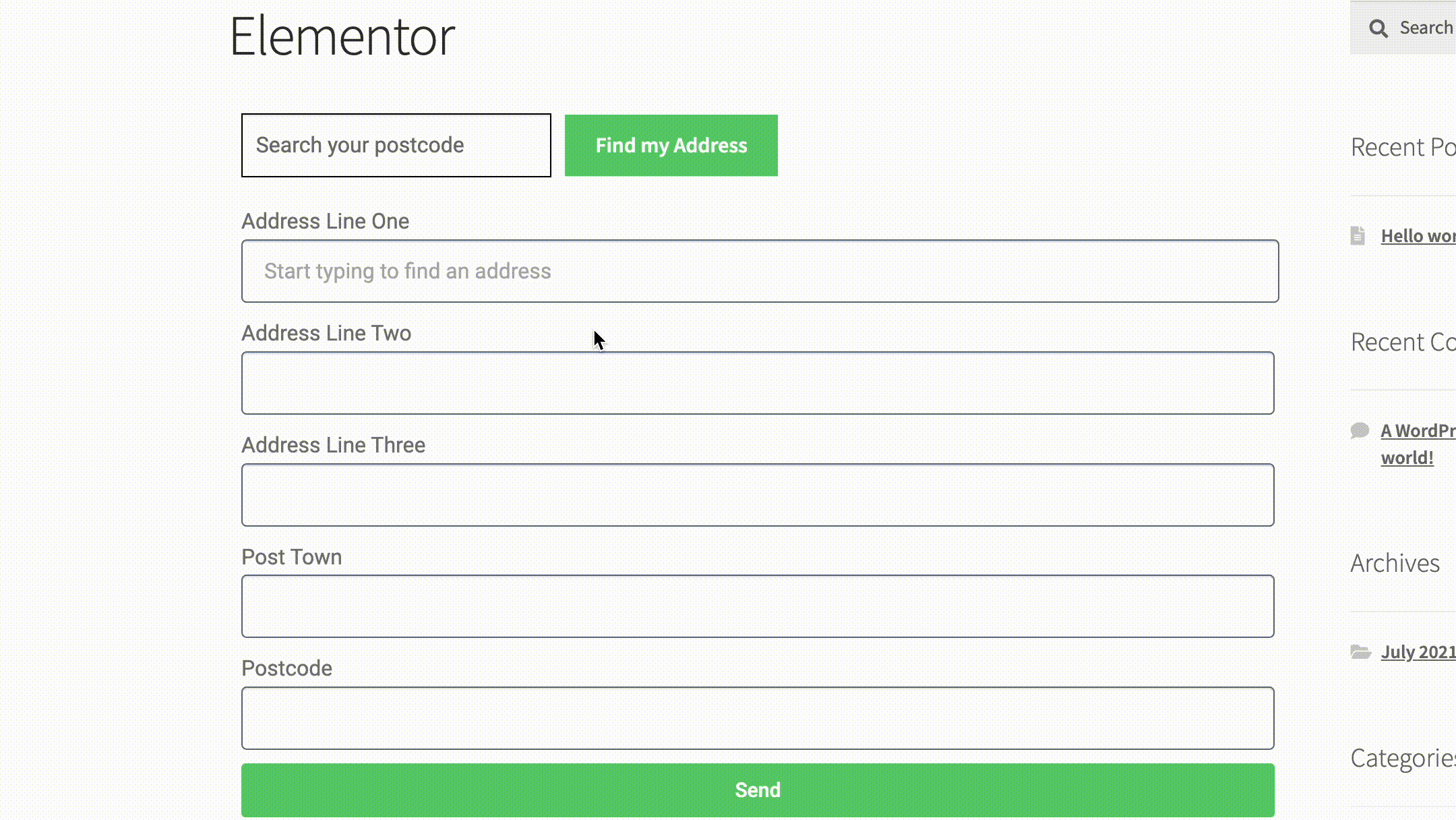The image size is (1456, 820).
Task: Focus the Postcode input field
Action: 758,718
